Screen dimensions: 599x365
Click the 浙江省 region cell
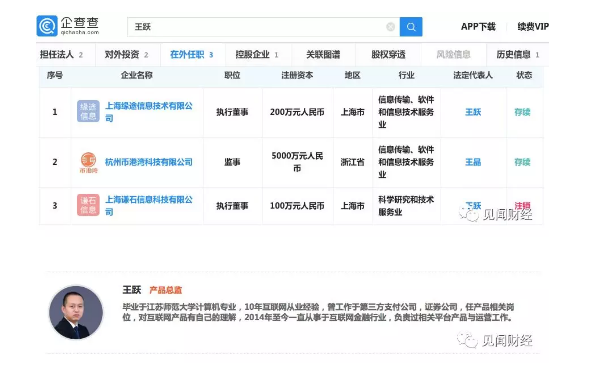click(352, 162)
